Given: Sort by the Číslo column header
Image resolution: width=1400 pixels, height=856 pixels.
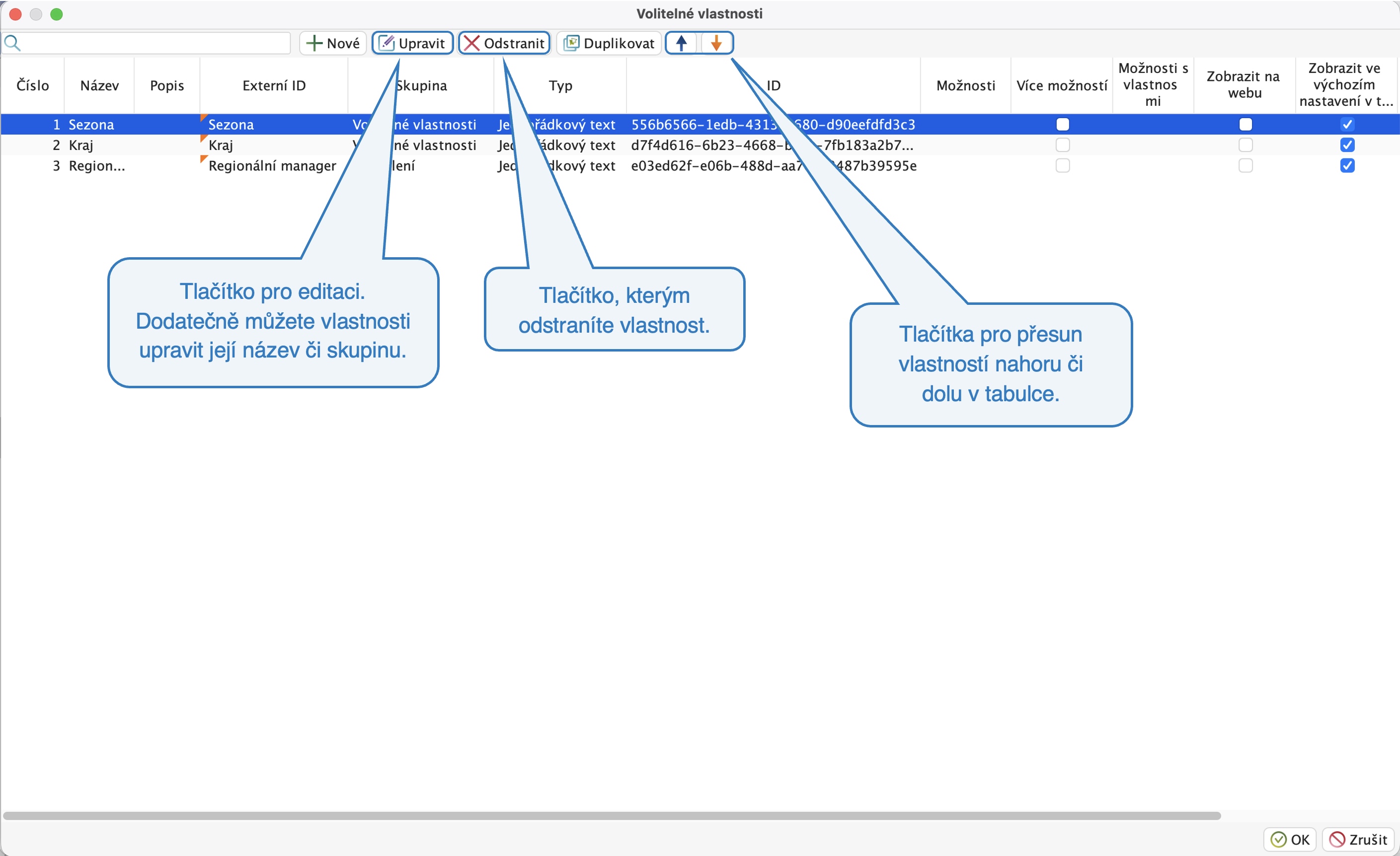Looking at the screenshot, I should pos(32,85).
